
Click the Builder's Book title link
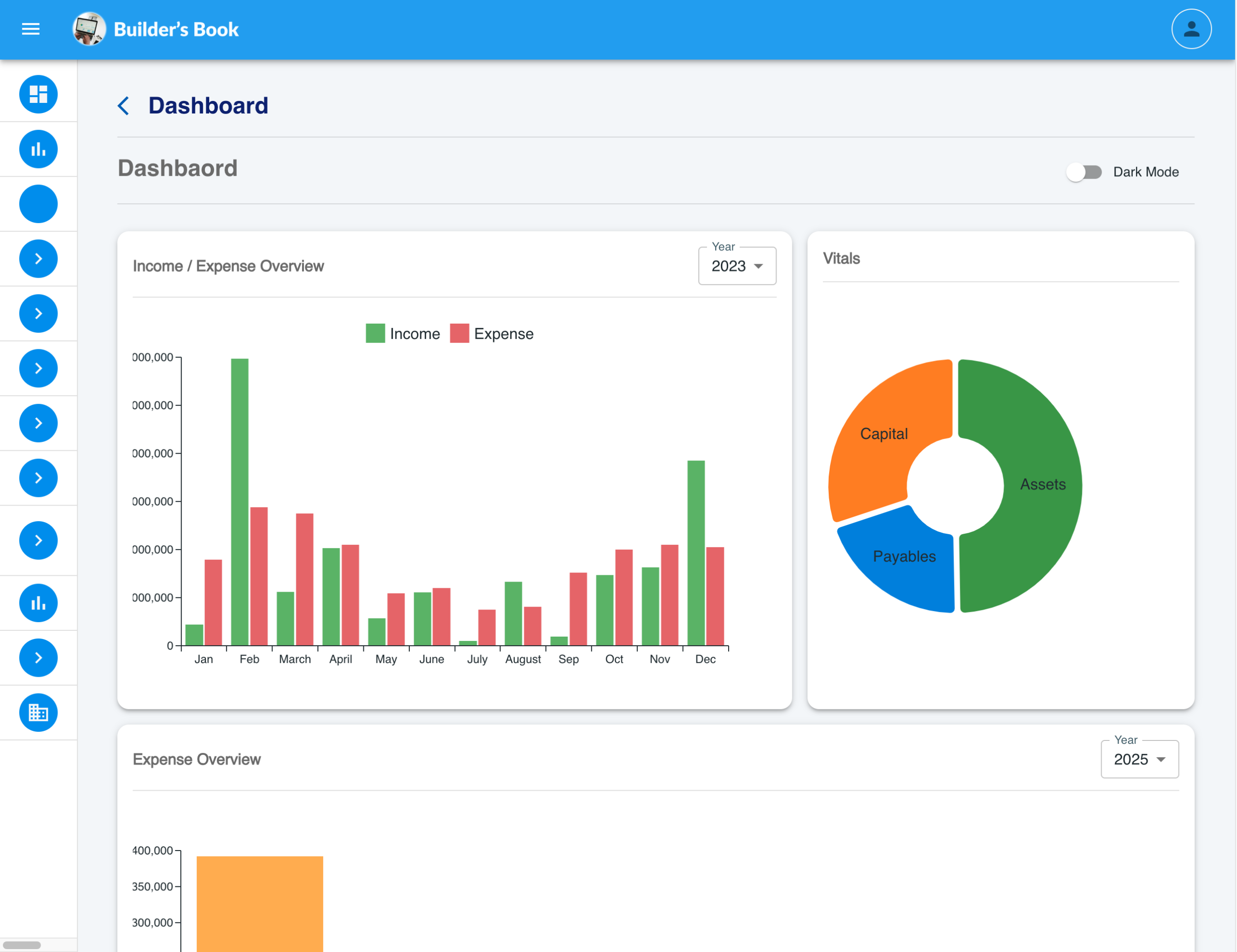click(x=176, y=29)
